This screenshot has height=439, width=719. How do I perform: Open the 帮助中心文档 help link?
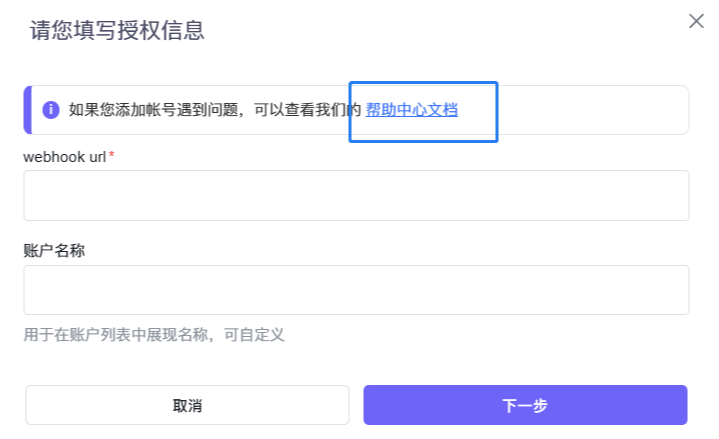(412, 110)
